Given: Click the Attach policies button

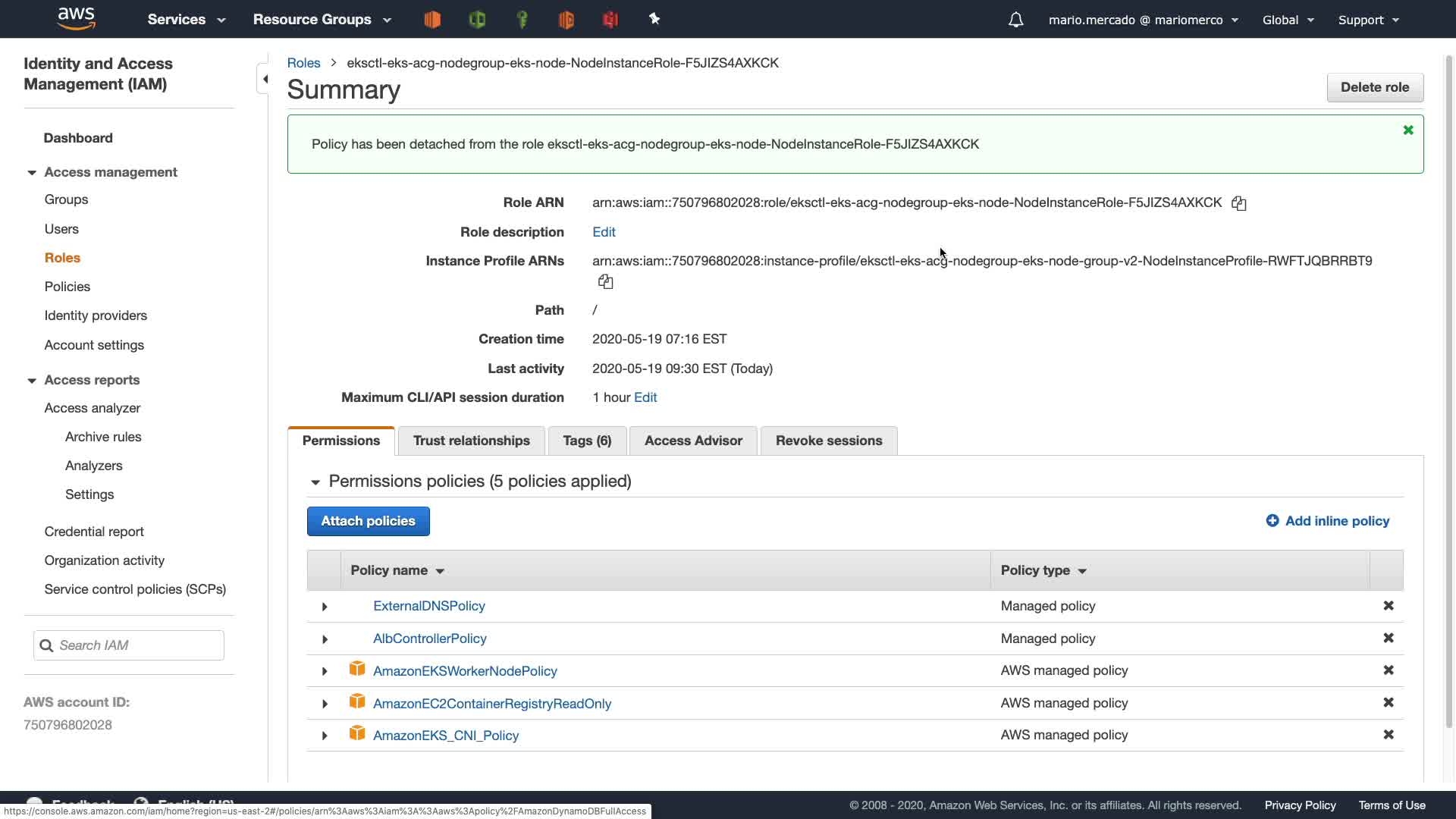Looking at the screenshot, I should [x=368, y=521].
